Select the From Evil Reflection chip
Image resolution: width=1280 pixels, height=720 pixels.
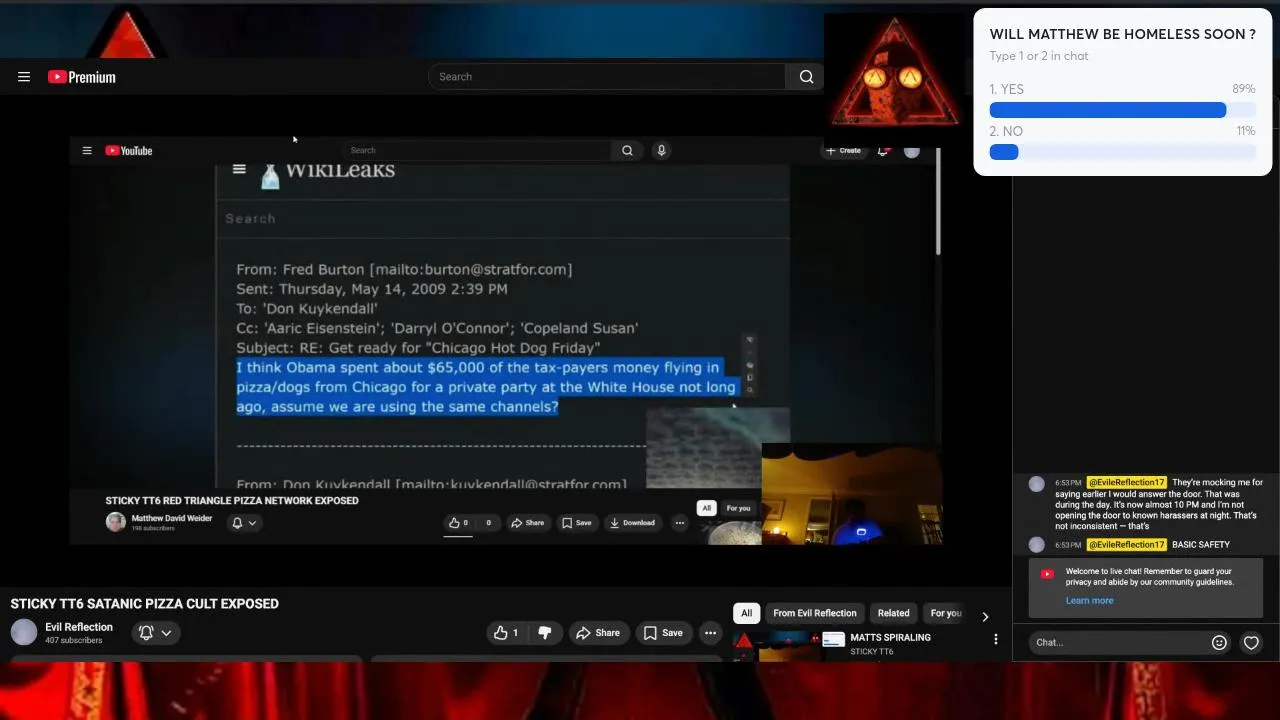coord(815,613)
